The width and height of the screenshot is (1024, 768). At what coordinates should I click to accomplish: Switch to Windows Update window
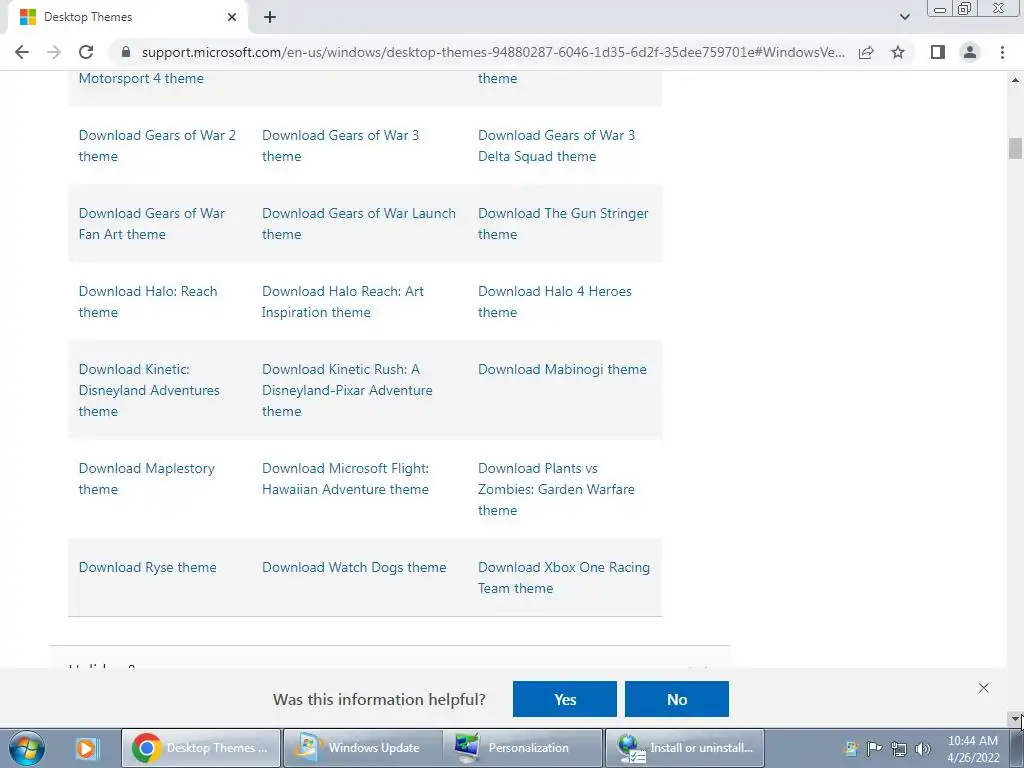362,748
